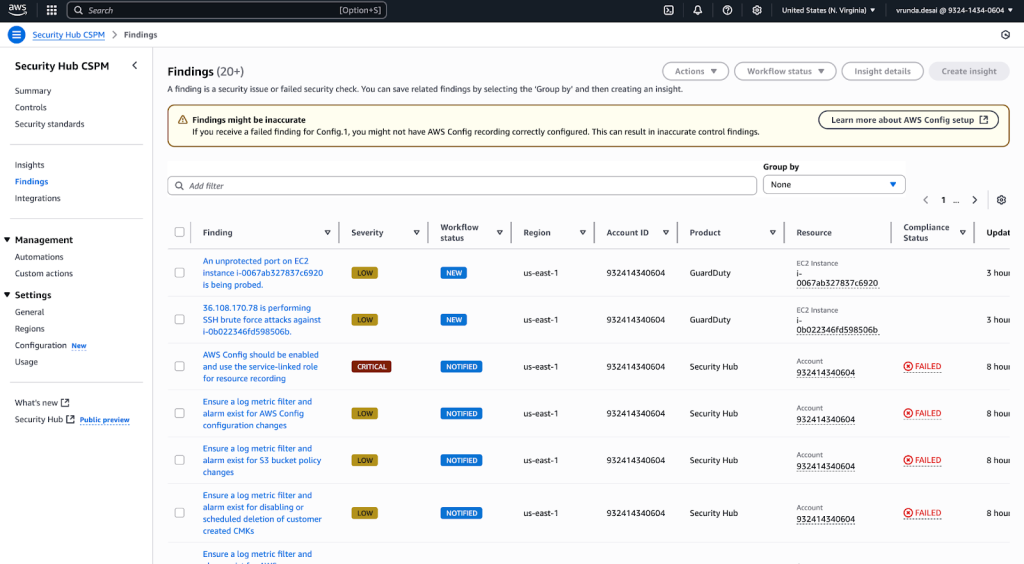Open Summary in the sidebar
1024x564 pixels.
[x=33, y=91]
